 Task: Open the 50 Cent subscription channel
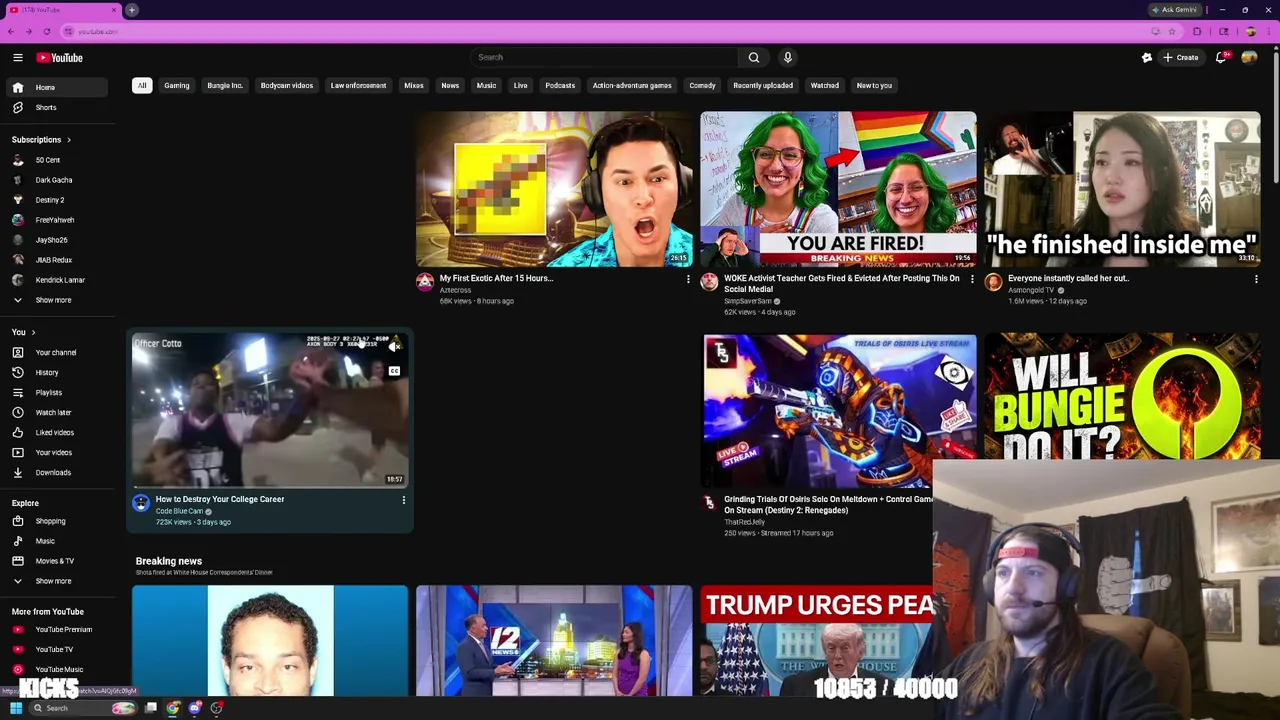point(58,160)
